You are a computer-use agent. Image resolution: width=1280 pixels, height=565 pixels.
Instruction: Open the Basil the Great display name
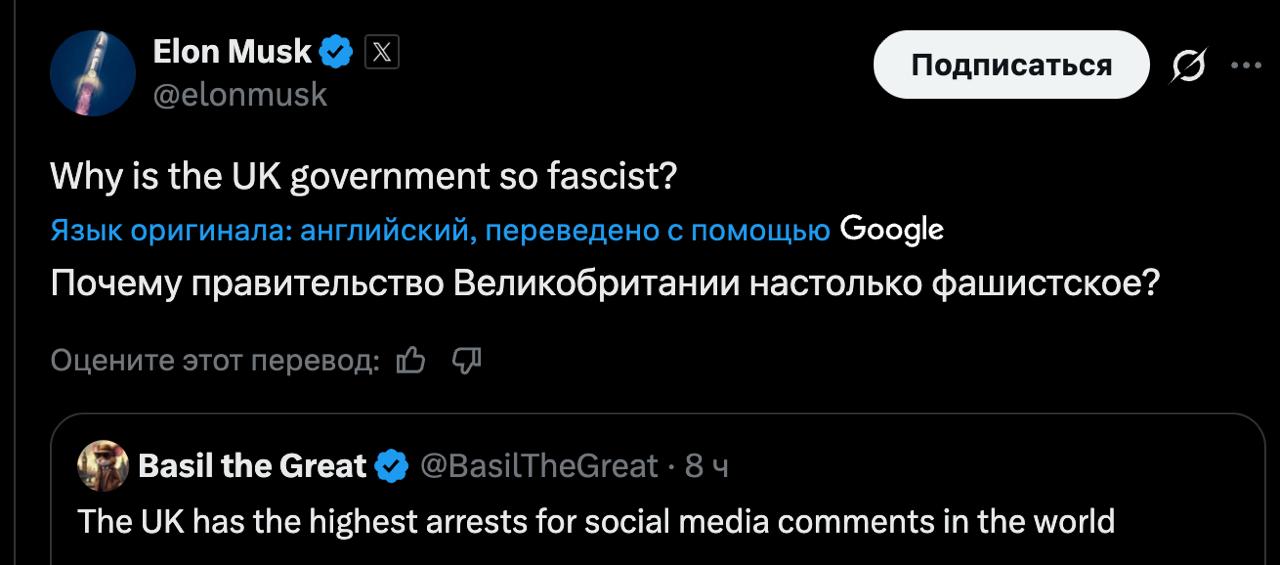point(252,466)
